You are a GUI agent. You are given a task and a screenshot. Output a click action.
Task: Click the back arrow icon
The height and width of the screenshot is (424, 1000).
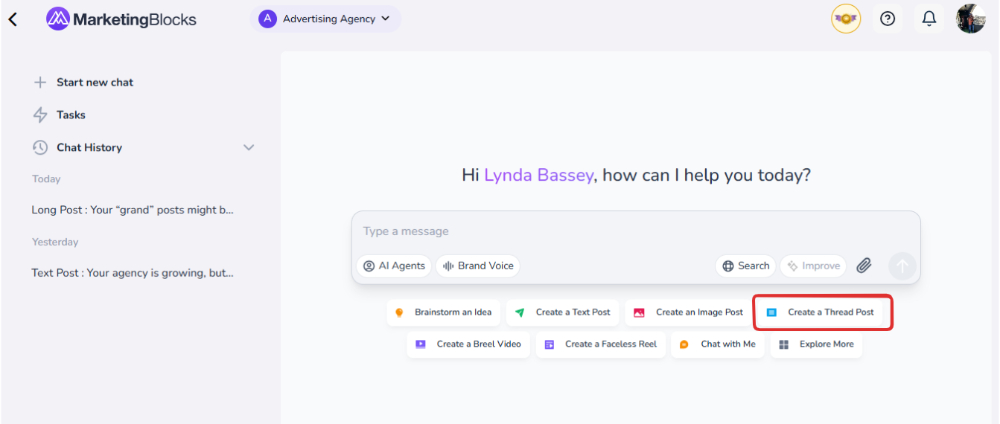pyautogui.click(x=13, y=19)
